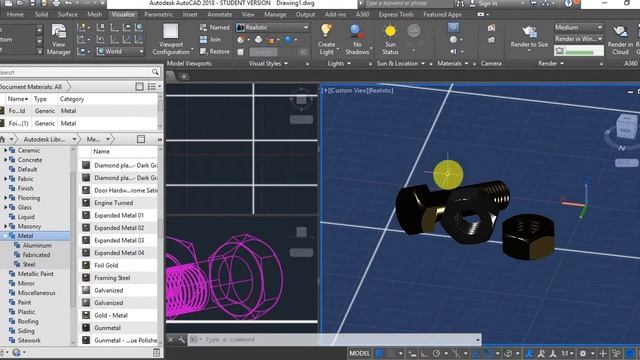Switch to the Mesh tab
The width and height of the screenshot is (640, 360).
[x=95, y=14]
